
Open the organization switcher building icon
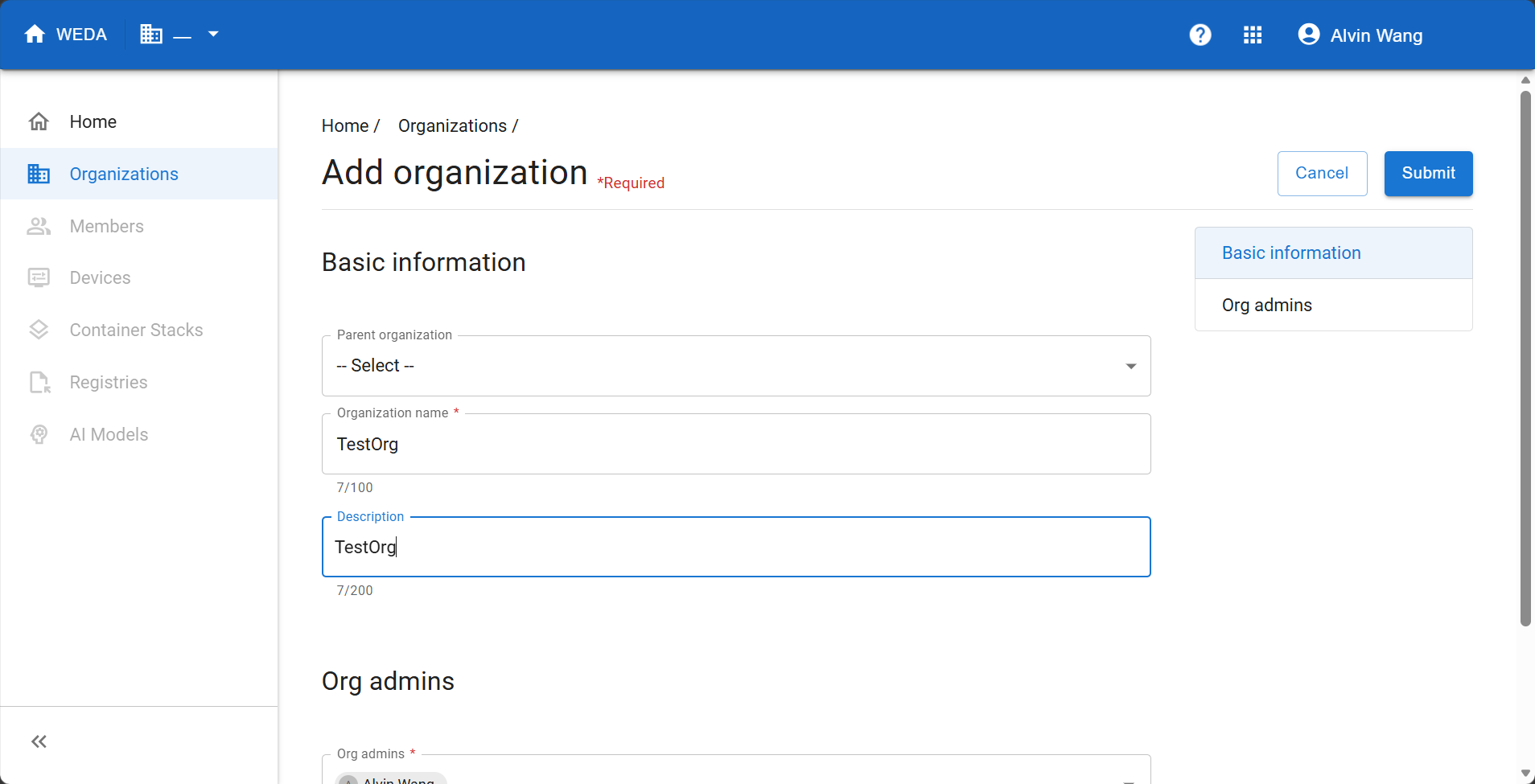[151, 34]
